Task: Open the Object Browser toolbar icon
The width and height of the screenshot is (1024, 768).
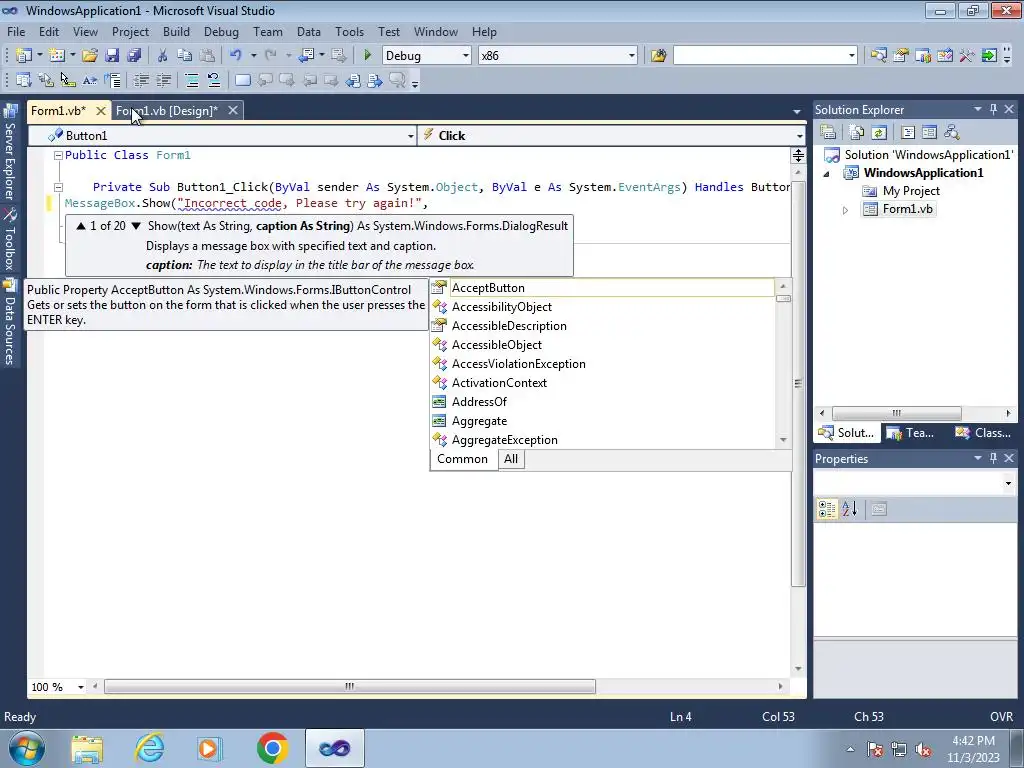Action: tap(945, 56)
